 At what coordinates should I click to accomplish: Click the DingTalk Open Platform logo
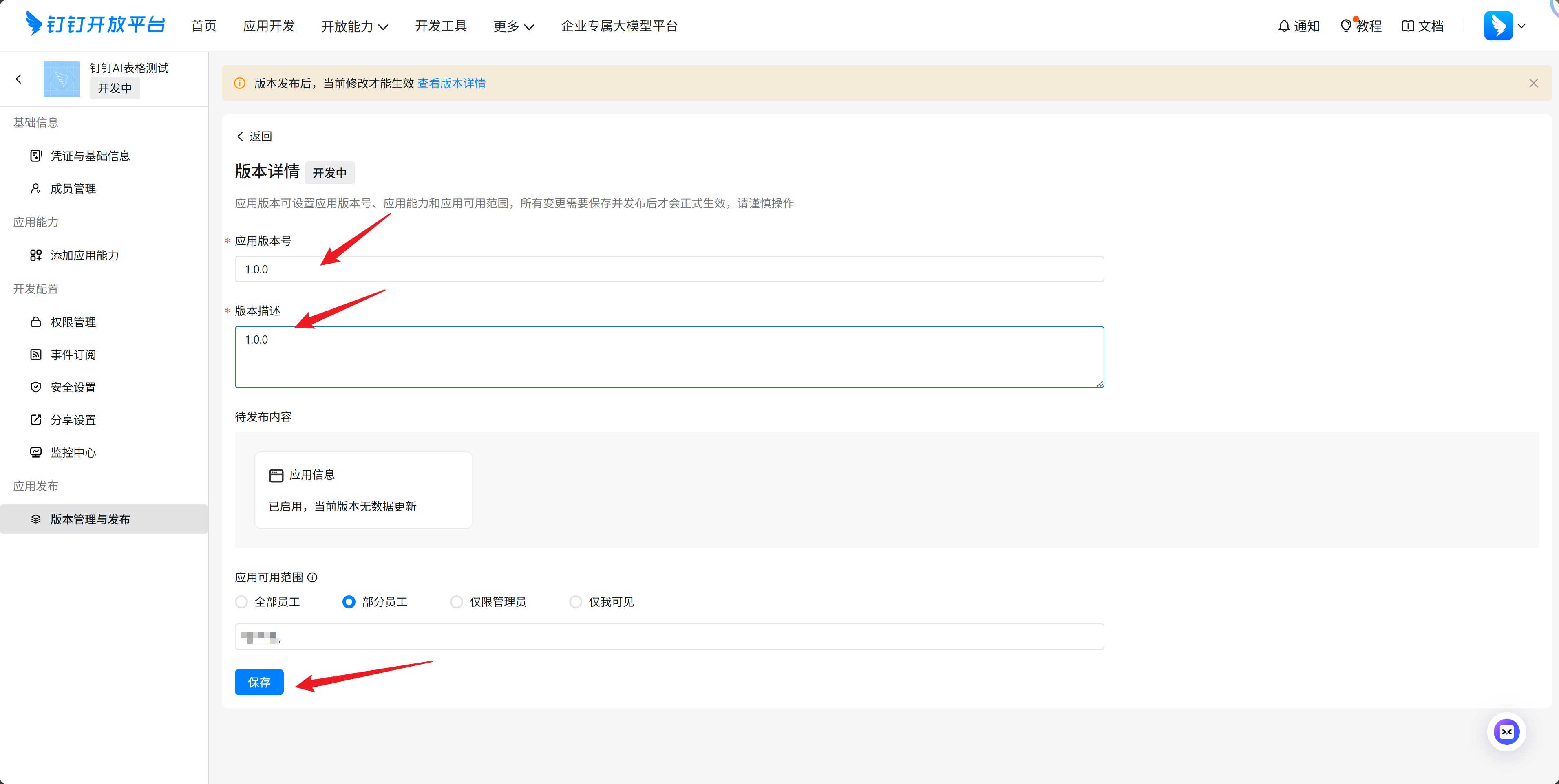click(x=95, y=24)
